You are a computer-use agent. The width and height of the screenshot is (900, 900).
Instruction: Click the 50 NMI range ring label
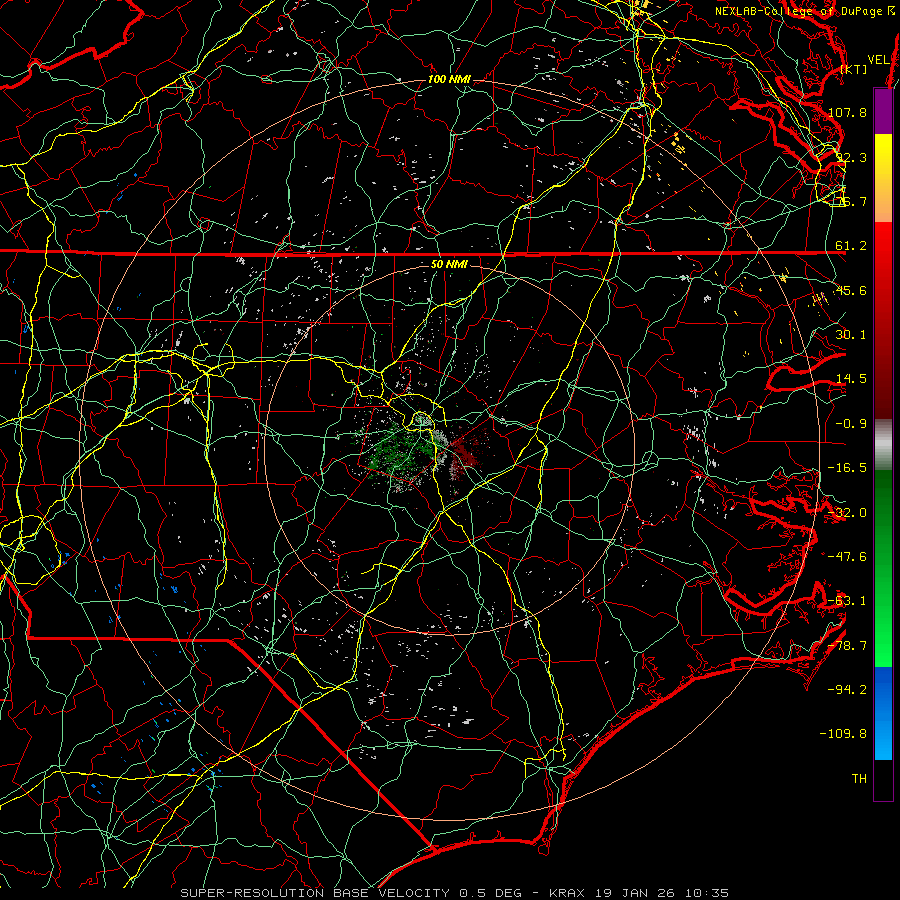pos(449,264)
